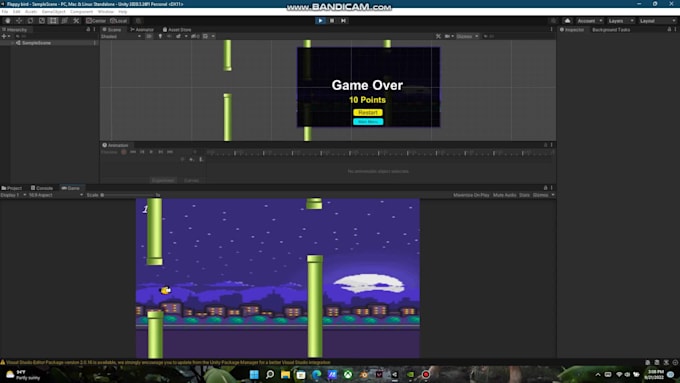Select the Move tool in toolbar
Image resolution: width=680 pixels, height=383 pixels.
click(19, 21)
